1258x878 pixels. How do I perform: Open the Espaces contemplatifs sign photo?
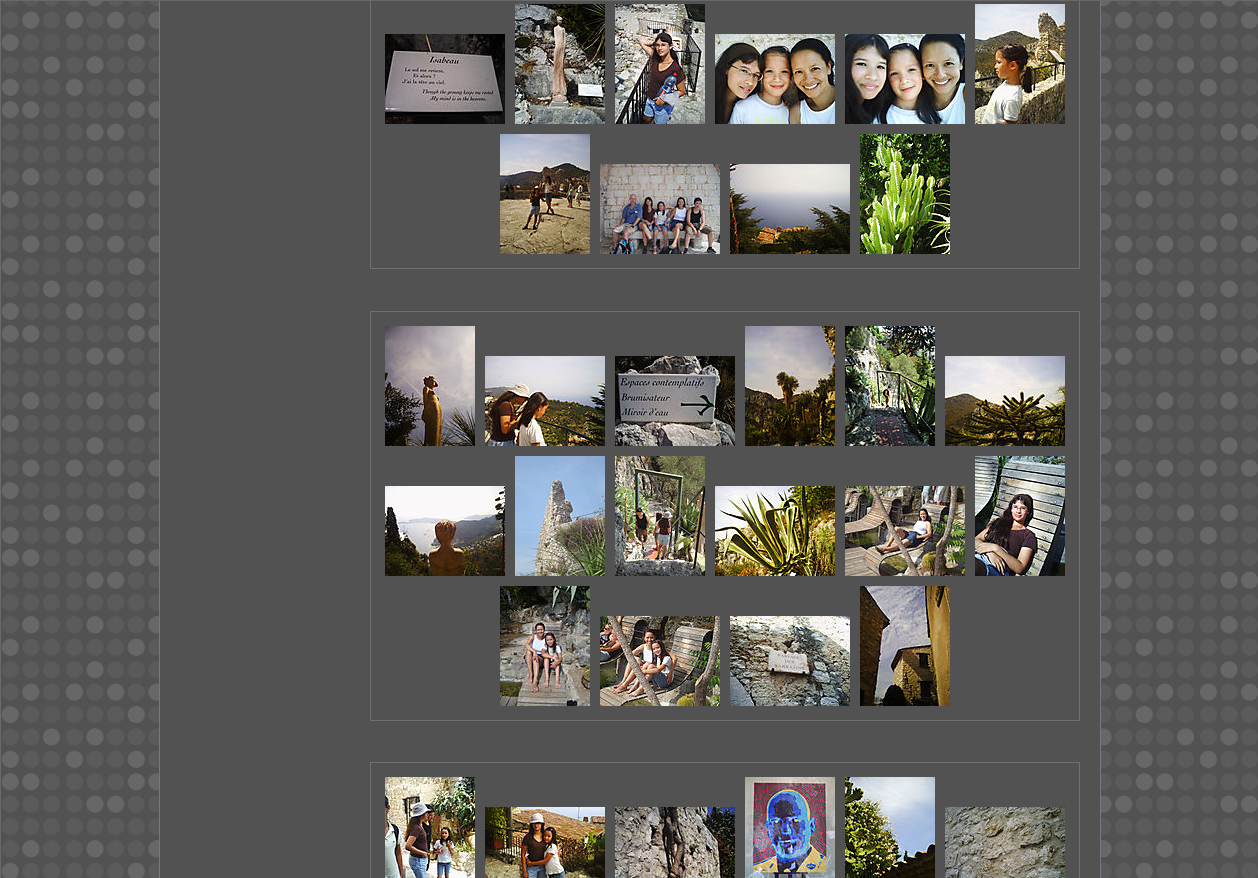[674, 401]
